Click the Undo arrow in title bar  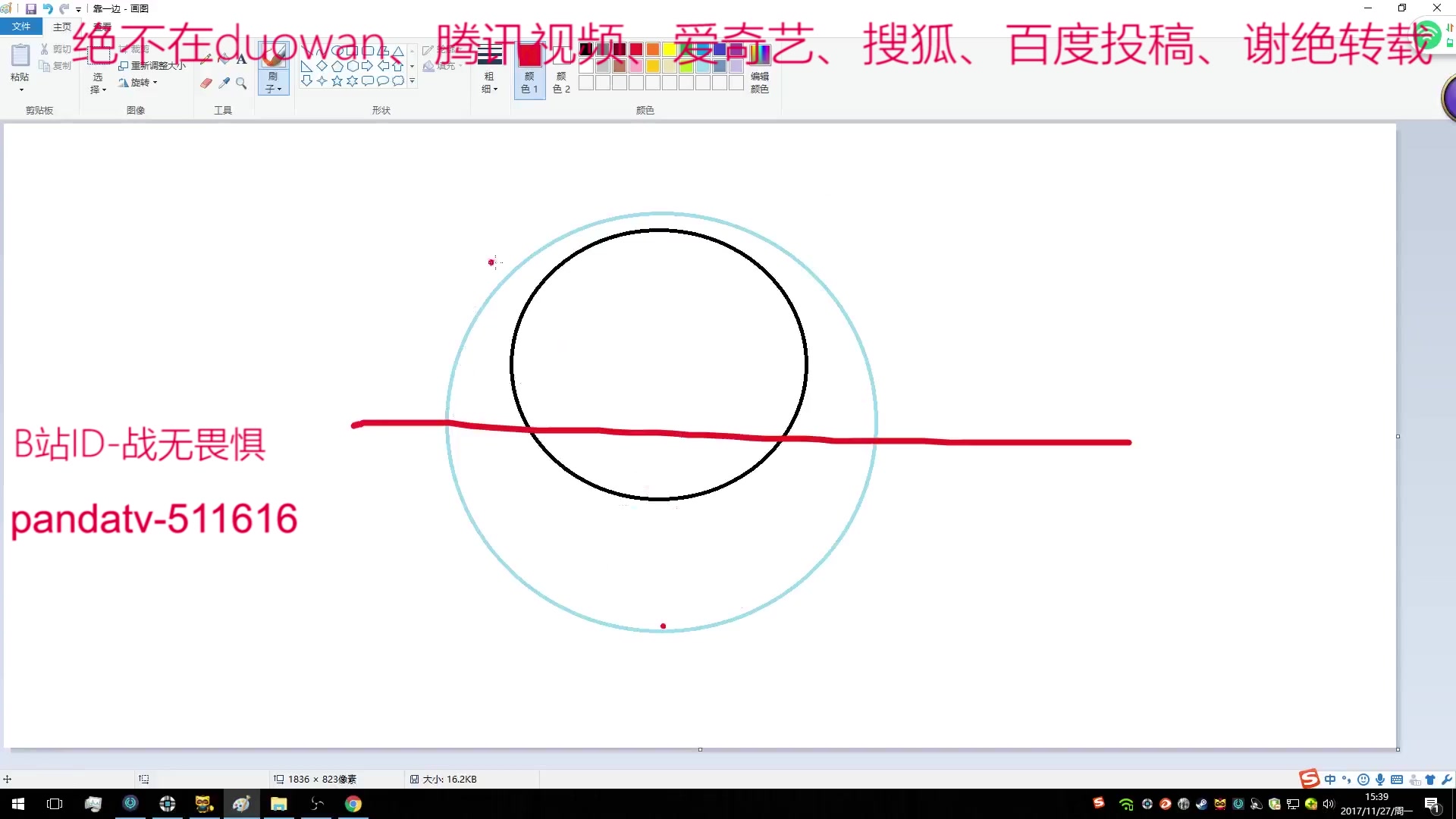pyautogui.click(x=48, y=8)
